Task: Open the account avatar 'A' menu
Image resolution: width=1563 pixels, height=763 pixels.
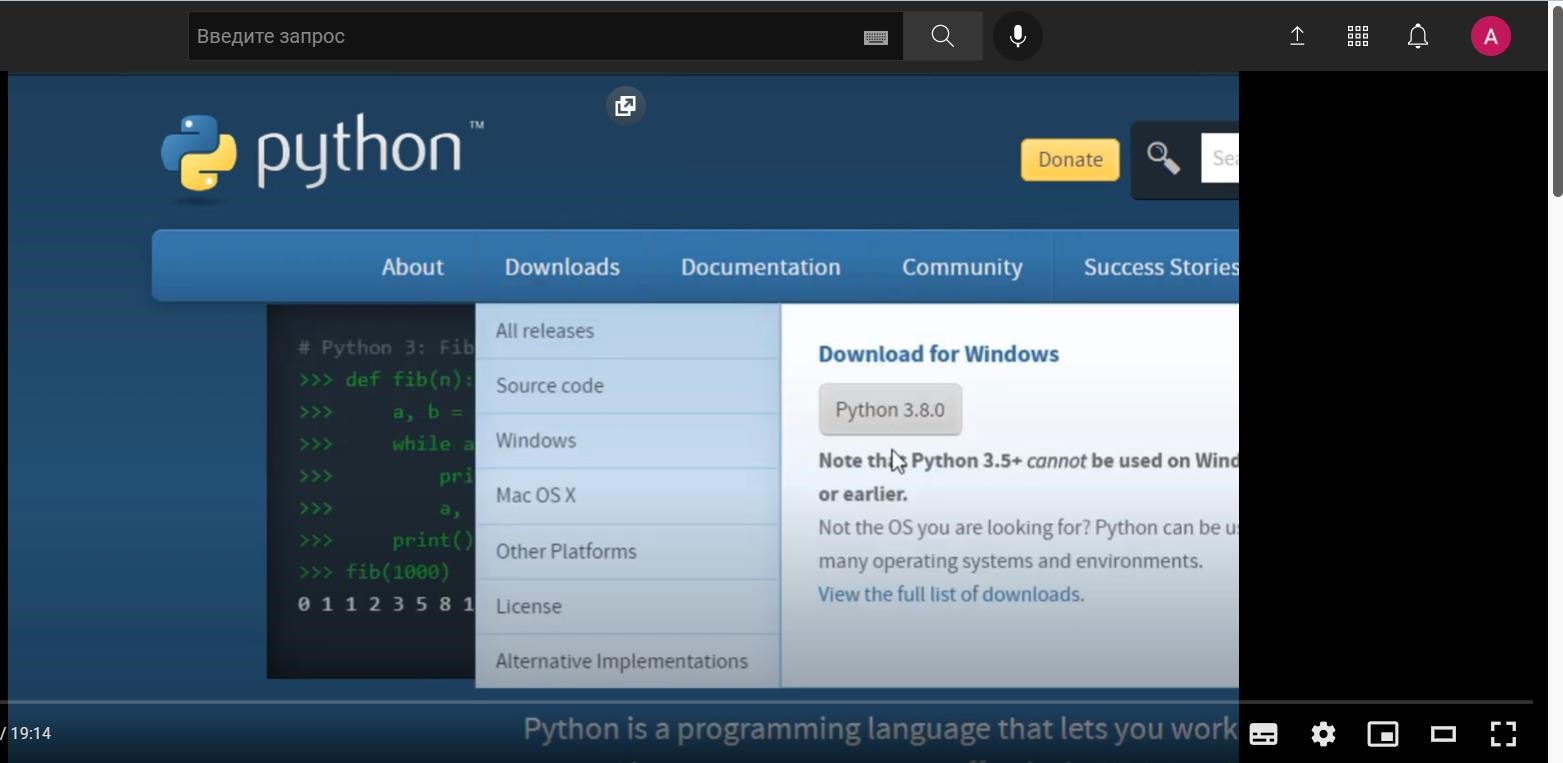Action: coord(1490,36)
